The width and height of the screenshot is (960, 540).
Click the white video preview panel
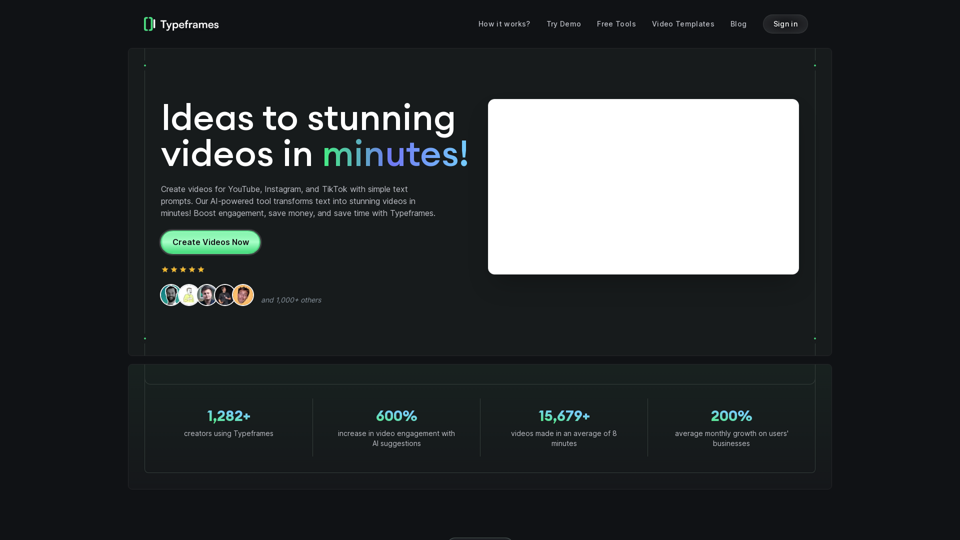click(x=643, y=187)
